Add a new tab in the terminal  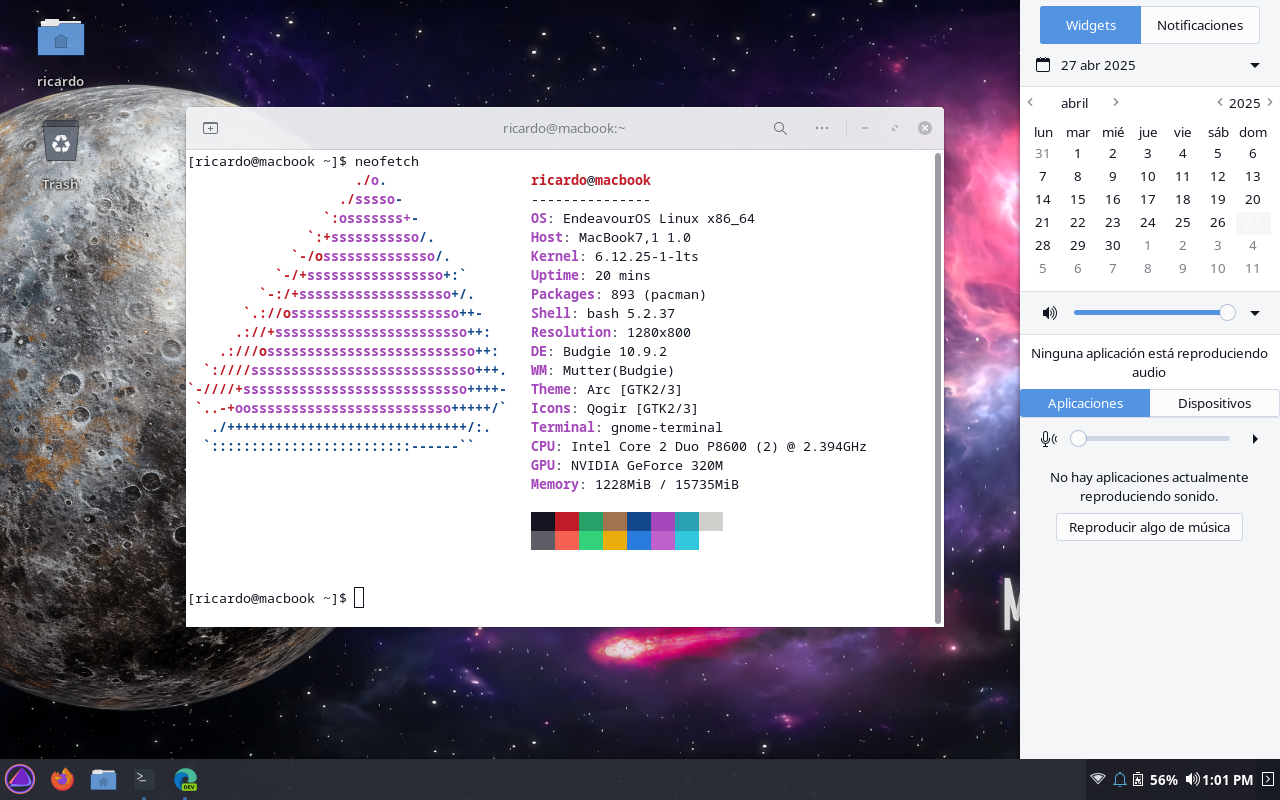point(210,128)
